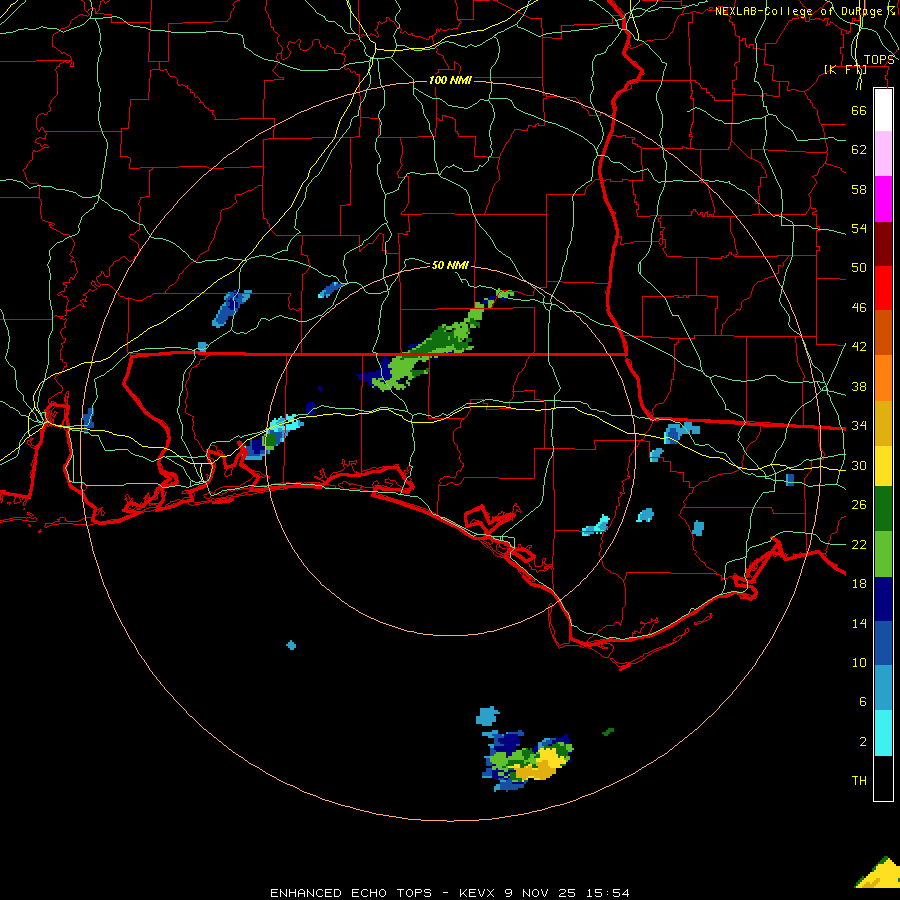Select the legend value 46
This screenshot has width=900, height=900.
859,308
